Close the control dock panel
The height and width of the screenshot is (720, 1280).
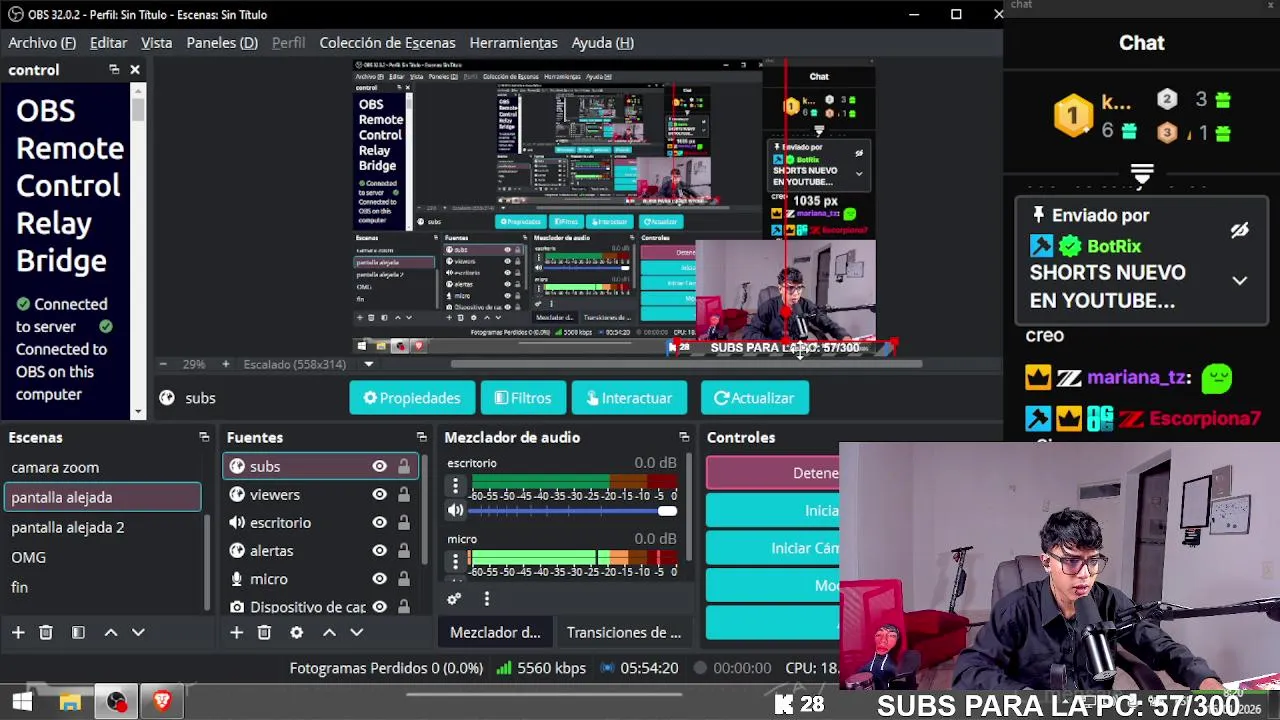135,70
